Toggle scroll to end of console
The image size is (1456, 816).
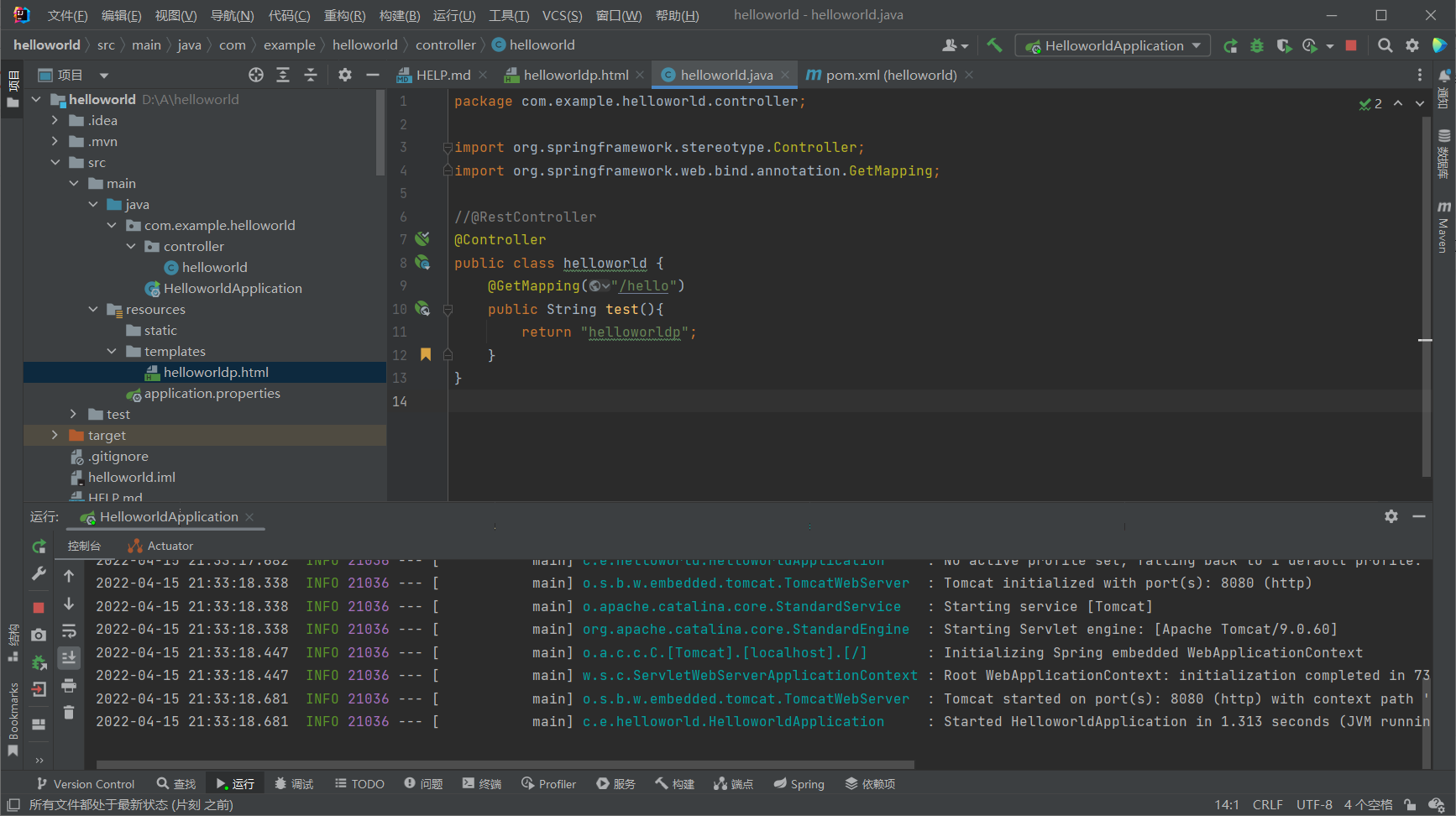(x=69, y=657)
